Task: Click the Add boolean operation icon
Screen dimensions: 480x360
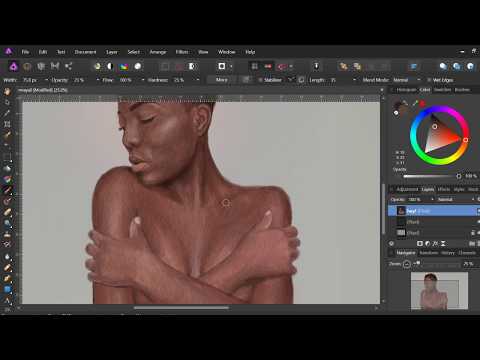Action: (443, 66)
